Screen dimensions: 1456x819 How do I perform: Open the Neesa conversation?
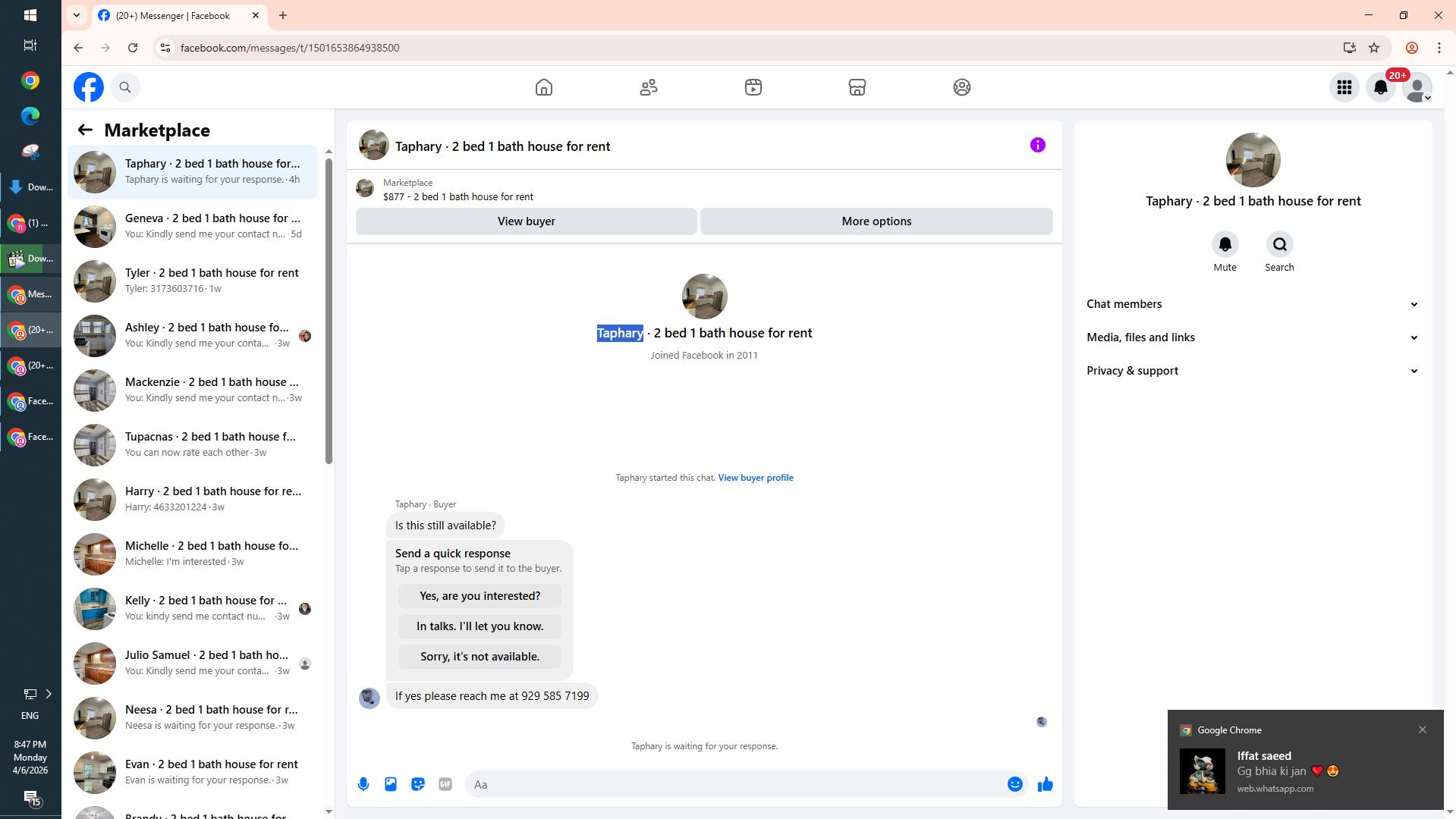[193, 718]
